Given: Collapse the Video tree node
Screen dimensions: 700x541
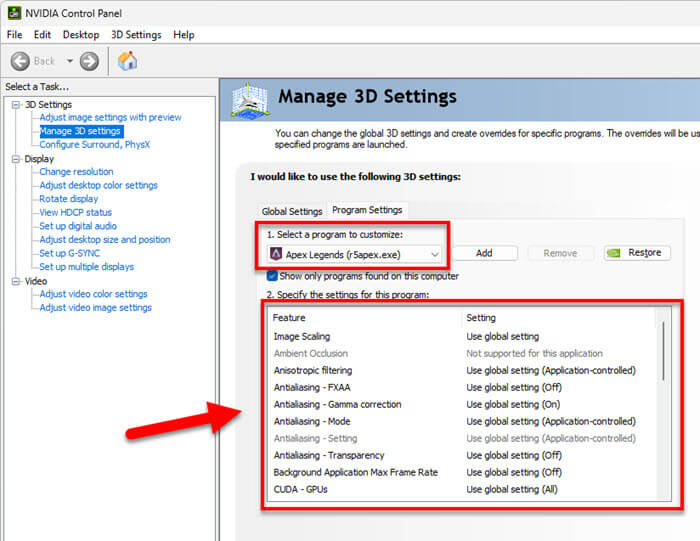Looking at the screenshot, I should click(x=16, y=281).
